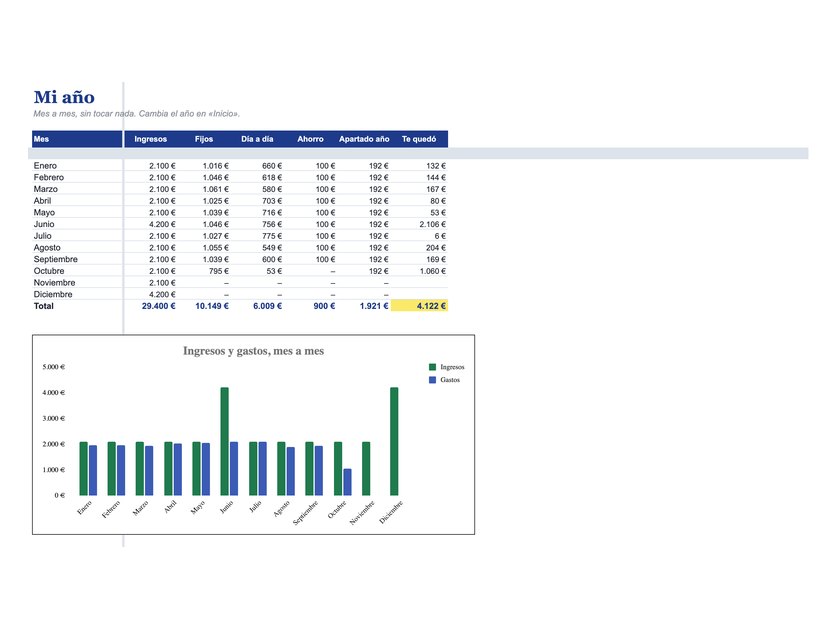Select the "Marzo" row label in table
This screenshot has width=840, height=630.
46,189
